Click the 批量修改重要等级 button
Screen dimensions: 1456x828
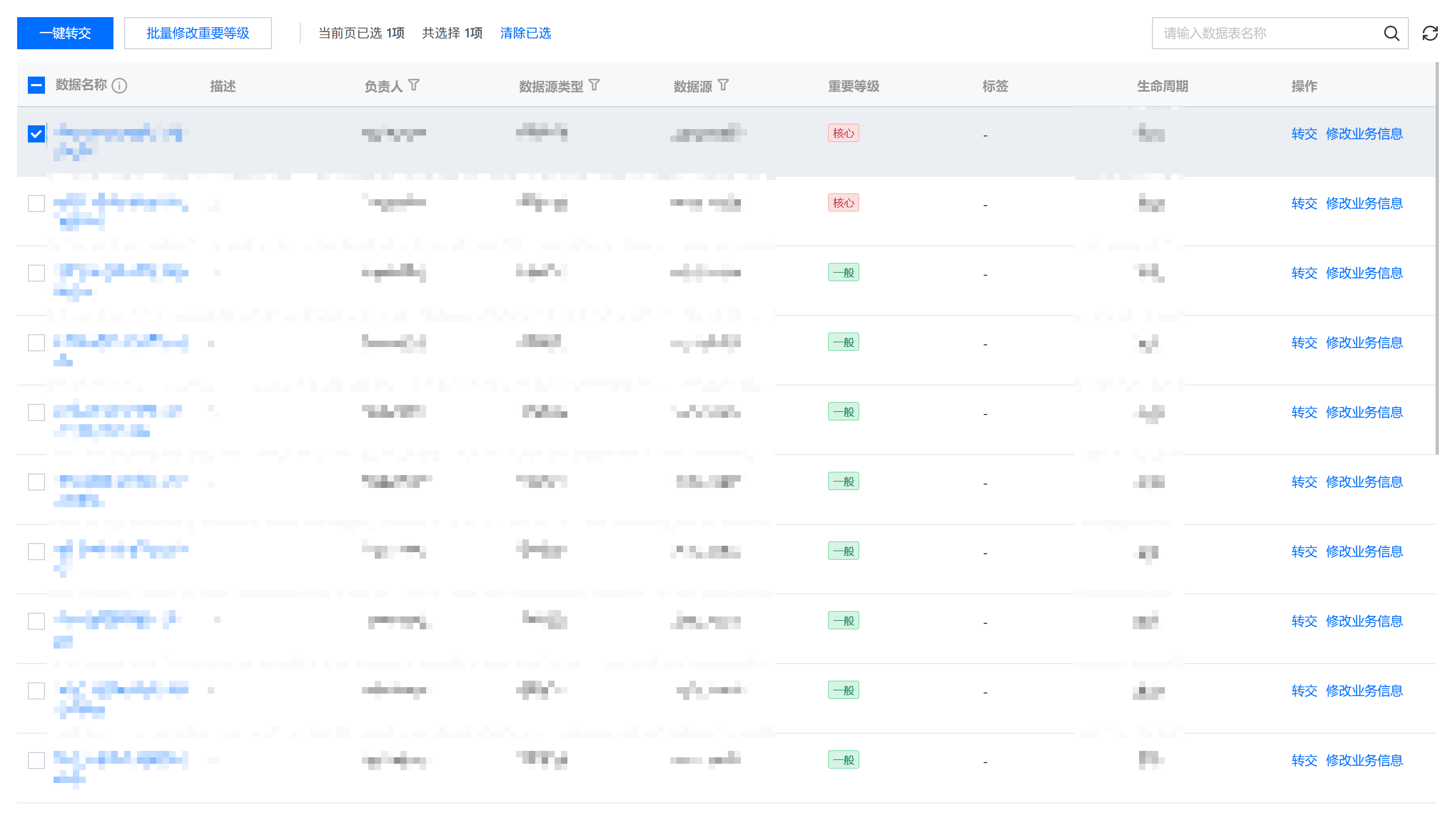click(x=198, y=34)
